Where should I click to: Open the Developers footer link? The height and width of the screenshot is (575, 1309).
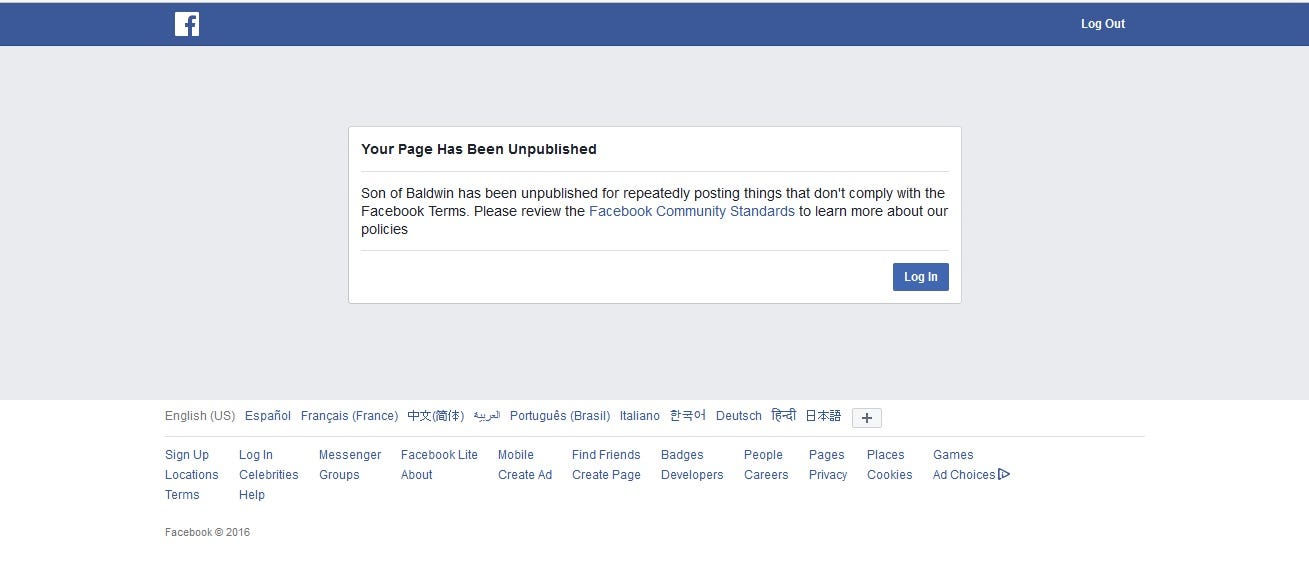coord(692,475)
